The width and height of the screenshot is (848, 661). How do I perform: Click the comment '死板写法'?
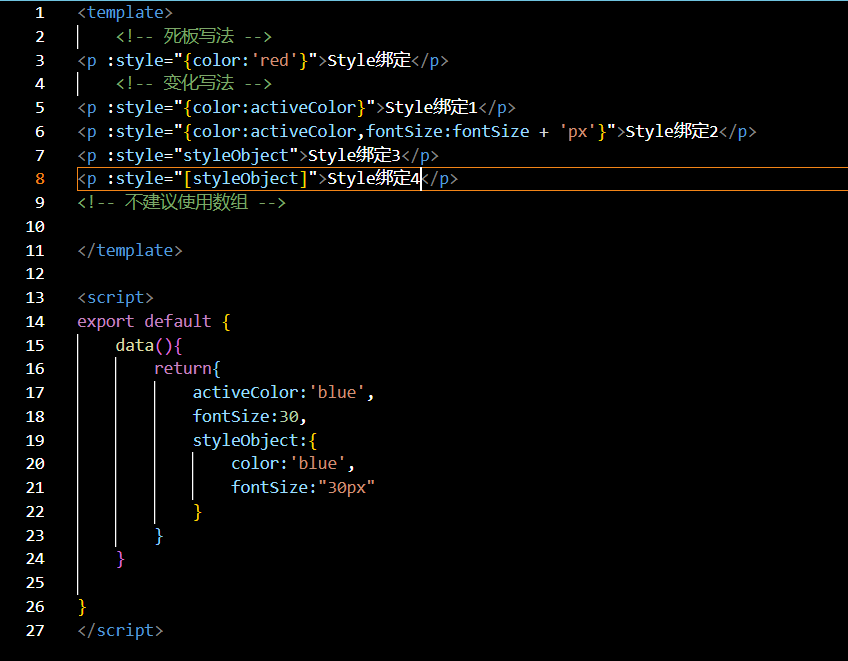[x=198, y=36]
